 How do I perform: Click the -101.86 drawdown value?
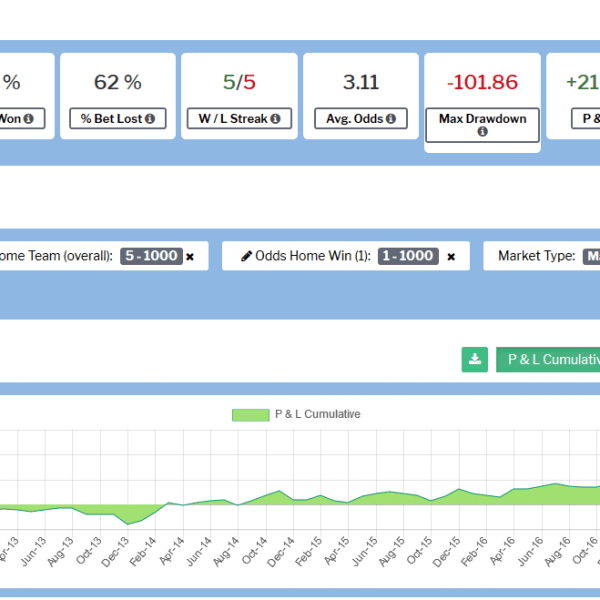tap(483, 82)
